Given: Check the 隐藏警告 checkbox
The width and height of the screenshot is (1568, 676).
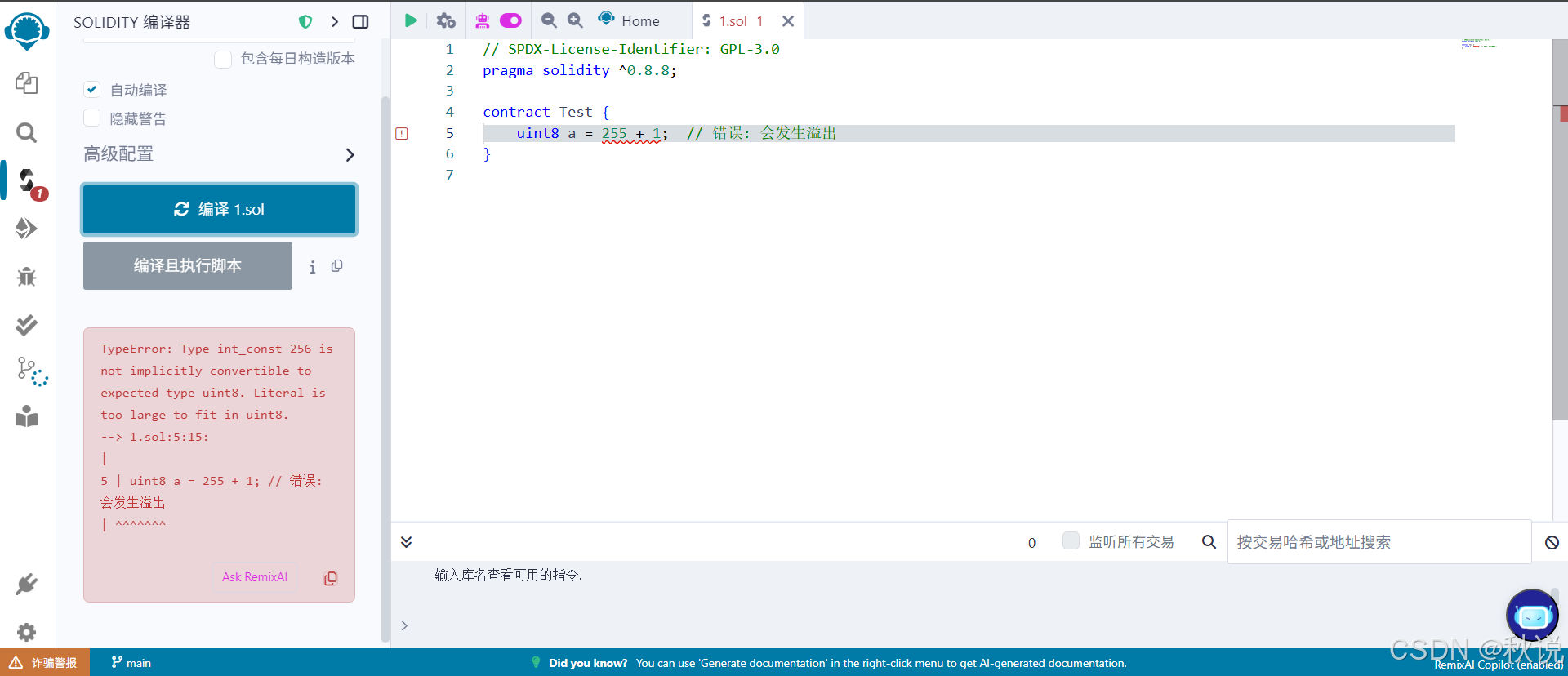Looking at the screenshot, I should point(92,118).
